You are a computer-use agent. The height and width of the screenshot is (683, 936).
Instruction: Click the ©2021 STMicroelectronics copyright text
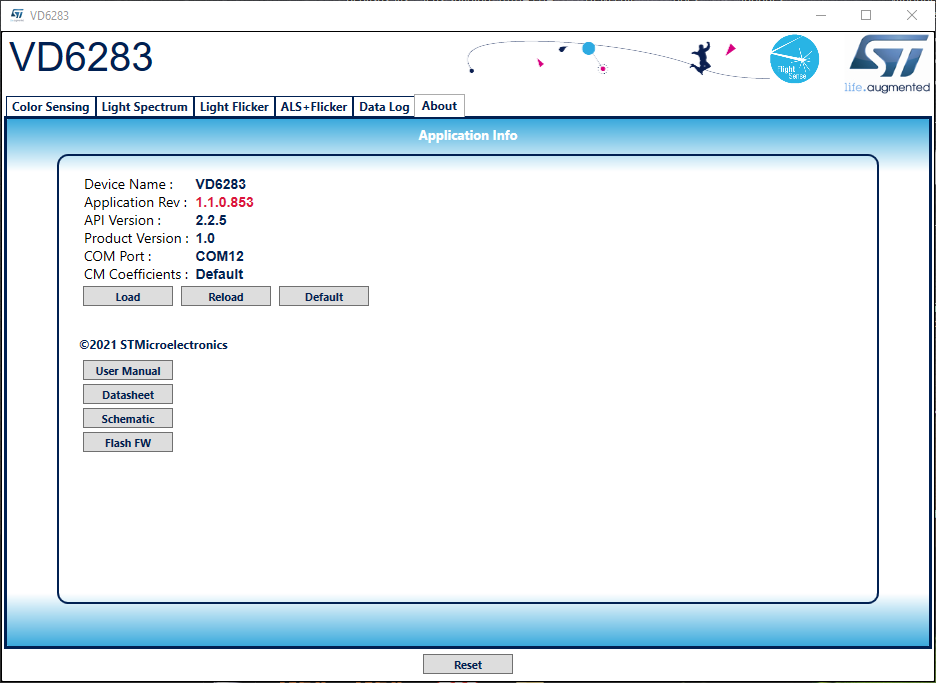[x=153, y=345]
